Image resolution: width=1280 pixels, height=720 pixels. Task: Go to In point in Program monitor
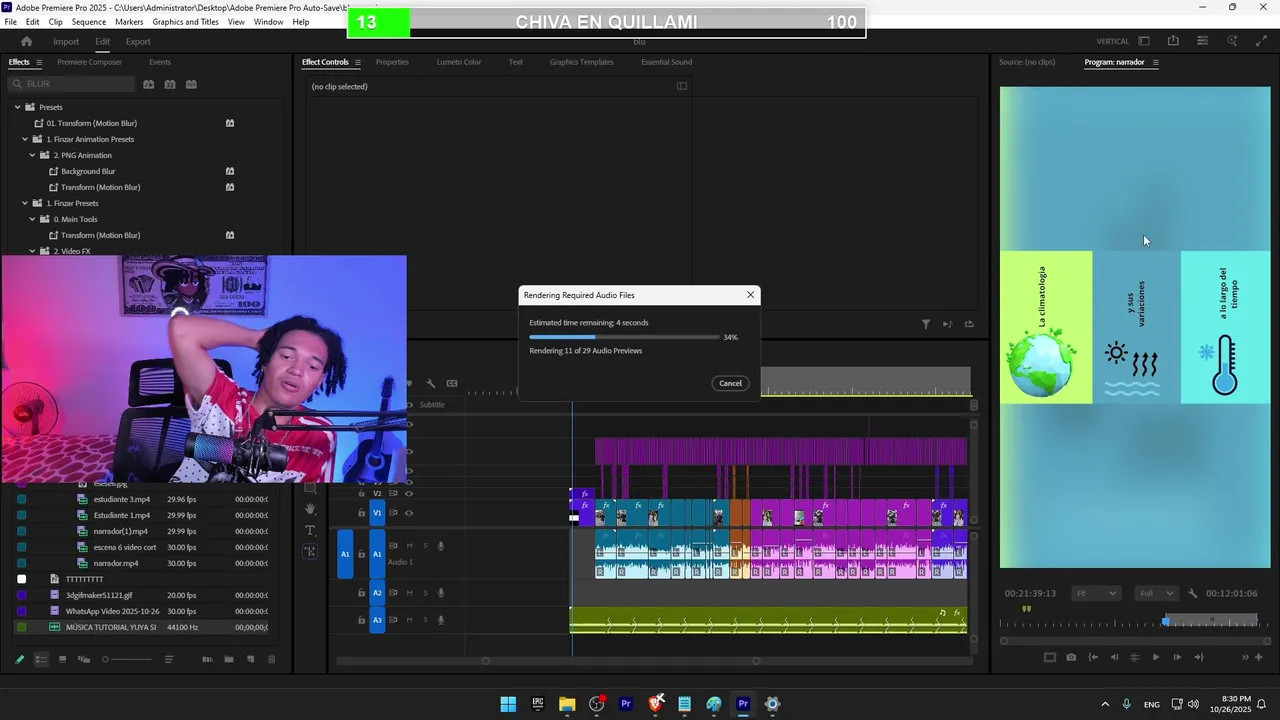tap(1093, 657)
